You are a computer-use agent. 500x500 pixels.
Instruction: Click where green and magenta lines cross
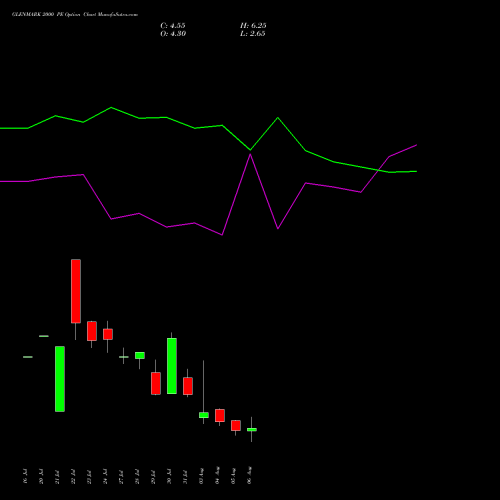(379, 170)
